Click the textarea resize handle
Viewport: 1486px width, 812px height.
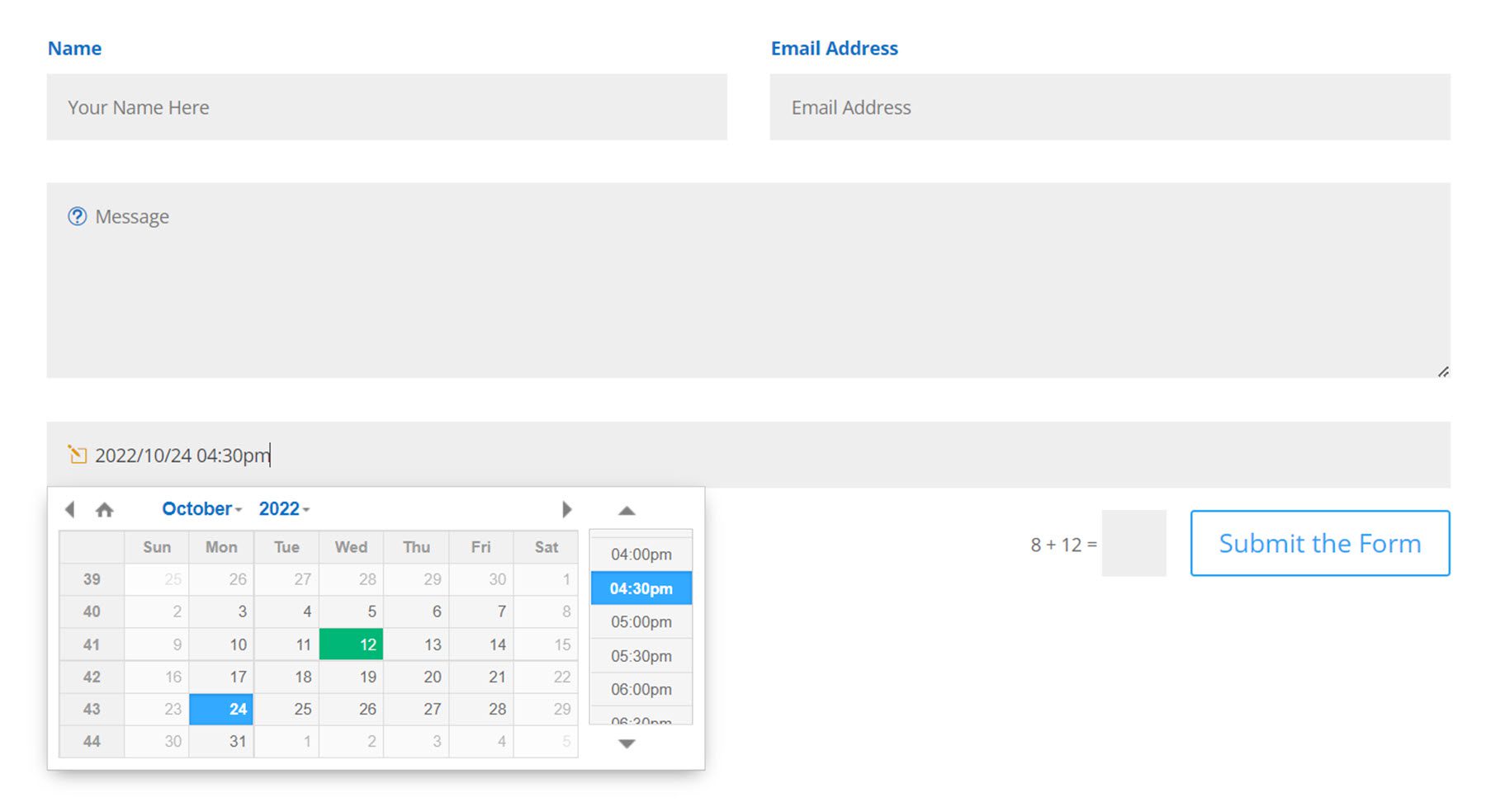pyautogui.click(x=1443, y=371)
